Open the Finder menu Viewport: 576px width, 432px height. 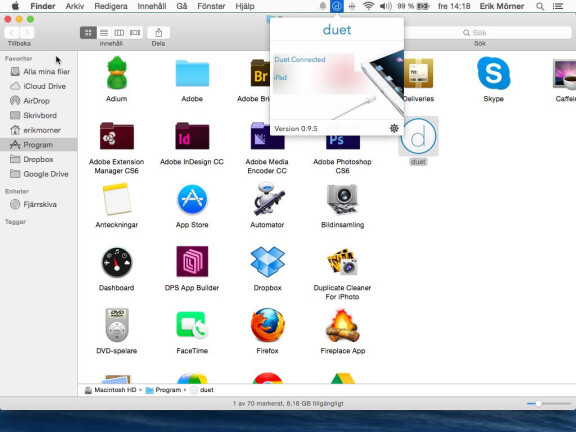pos(43,6)
